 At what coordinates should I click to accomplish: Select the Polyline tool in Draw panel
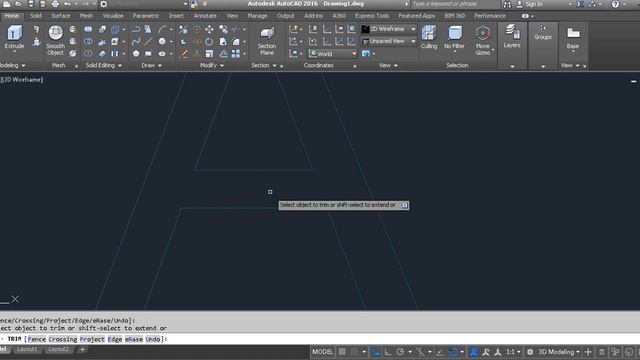point(136,29)
